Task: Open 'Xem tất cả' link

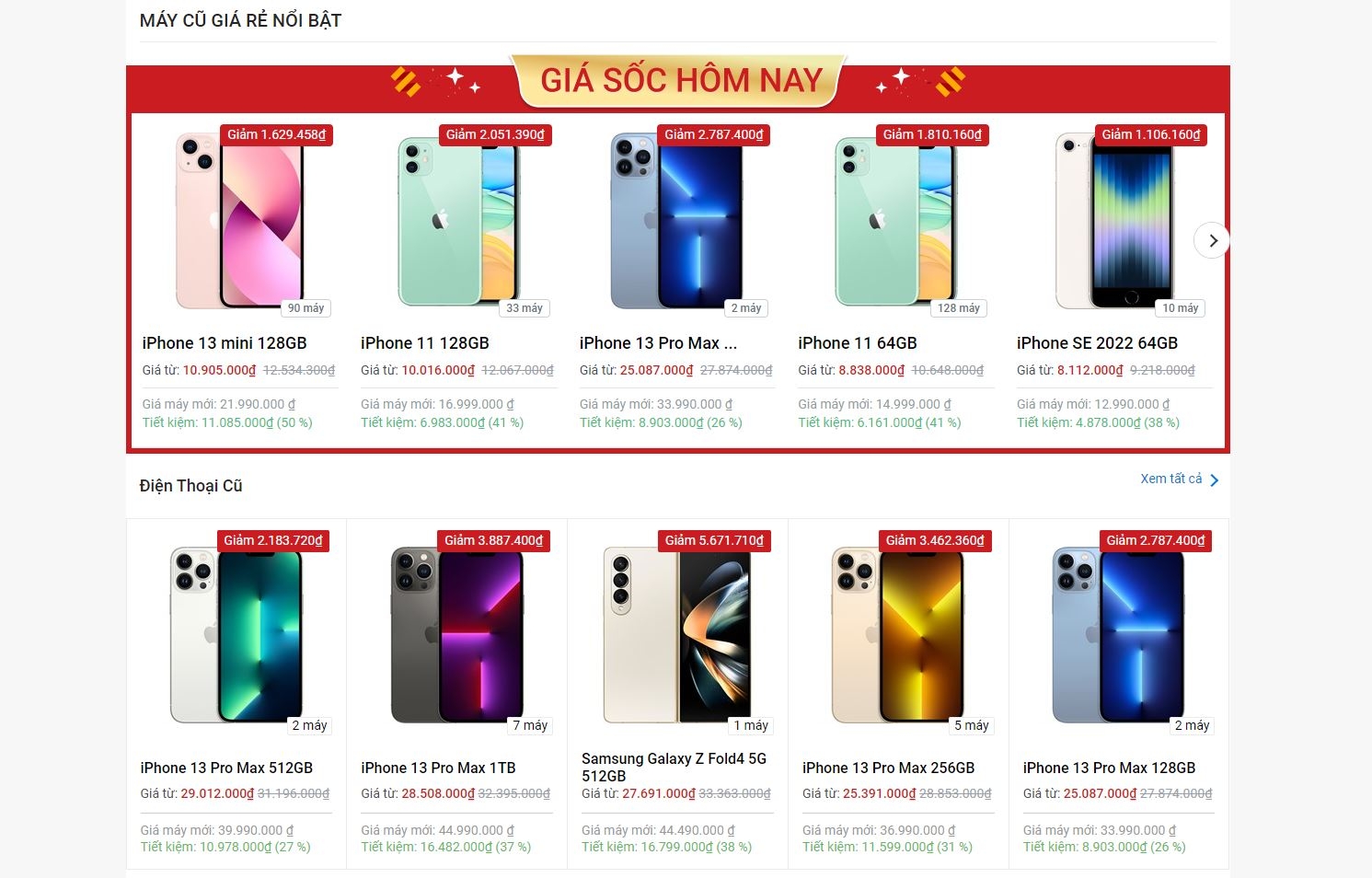Action: pyautogui.click(x=1170, y=479)
